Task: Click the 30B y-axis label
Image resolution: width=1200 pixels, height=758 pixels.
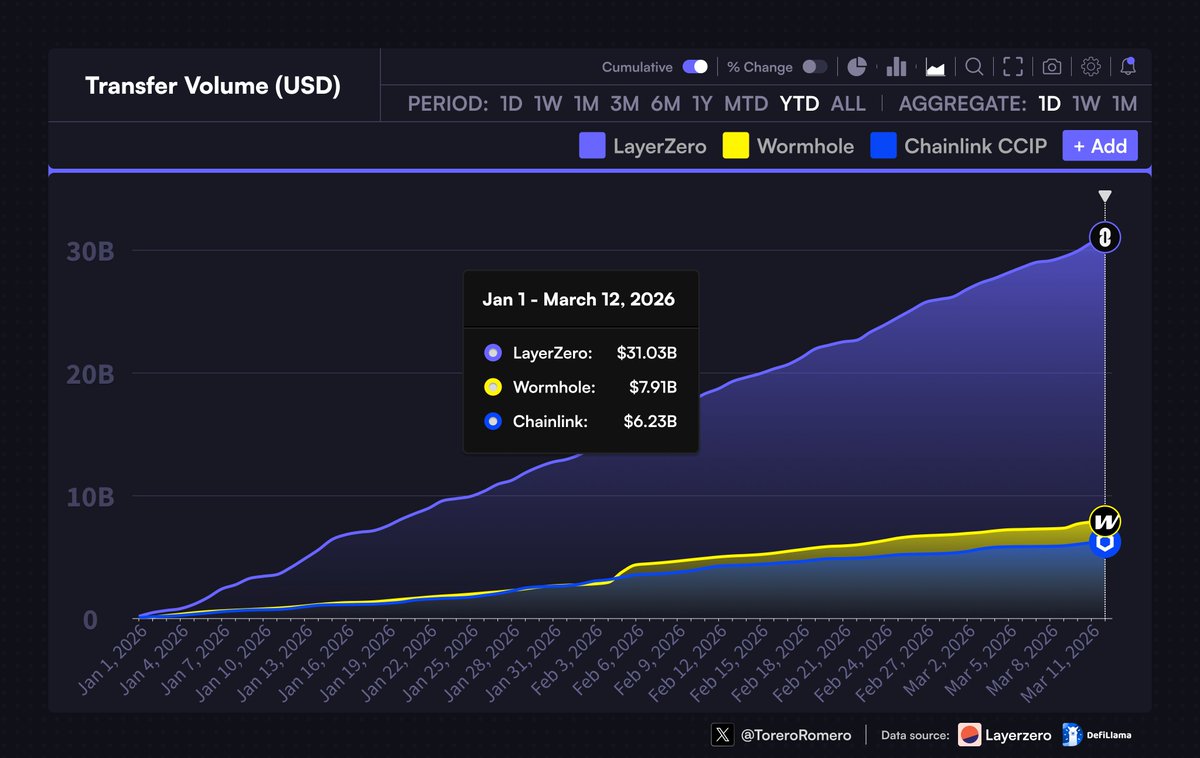Action: point(91,251)
